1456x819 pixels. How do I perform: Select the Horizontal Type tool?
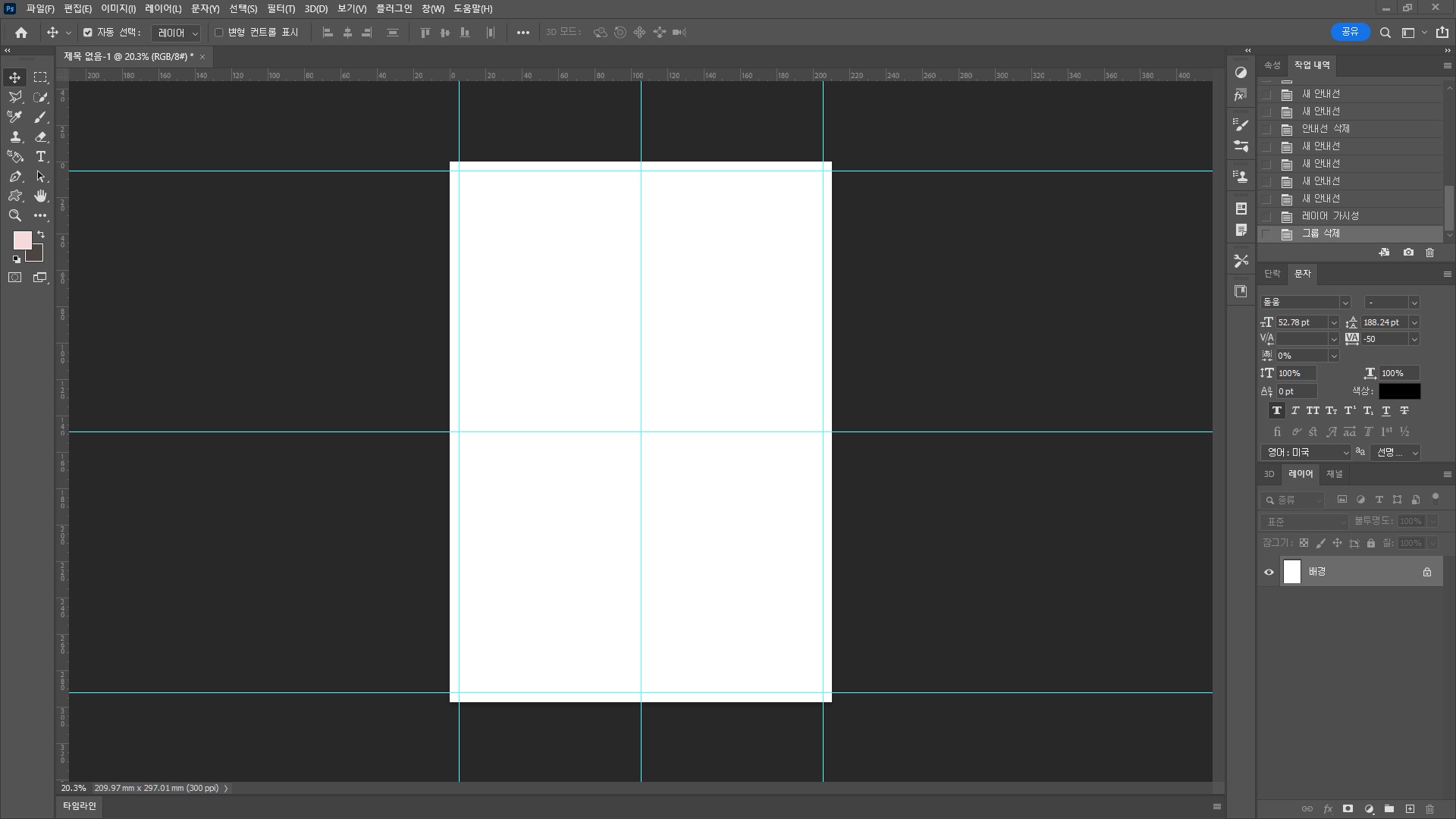[x=41, y=157]
